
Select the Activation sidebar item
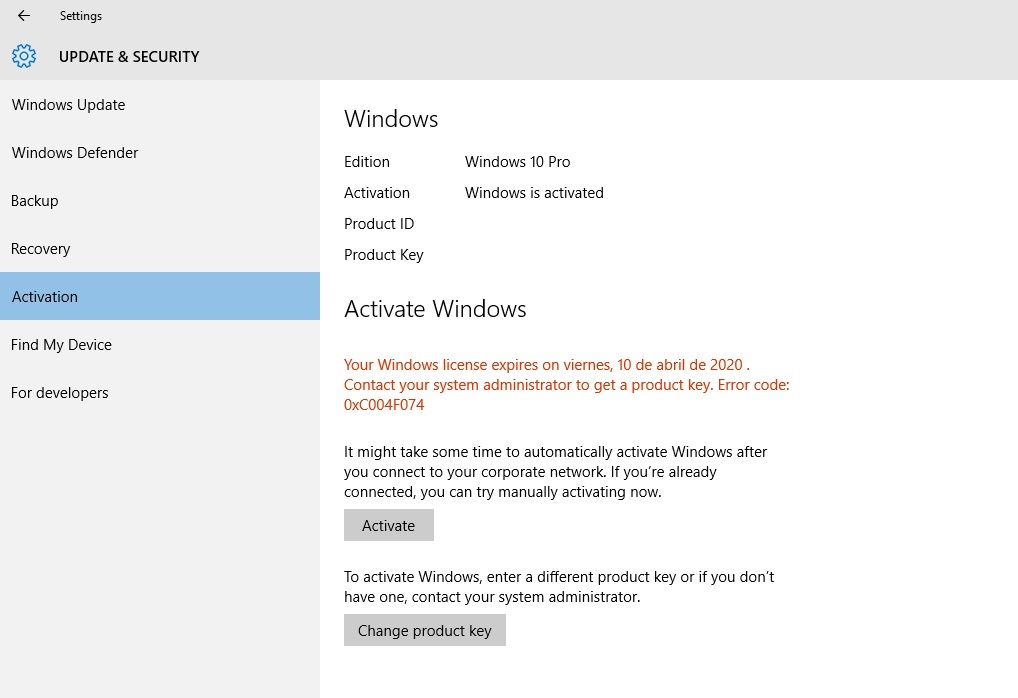(x=160, y=296)
